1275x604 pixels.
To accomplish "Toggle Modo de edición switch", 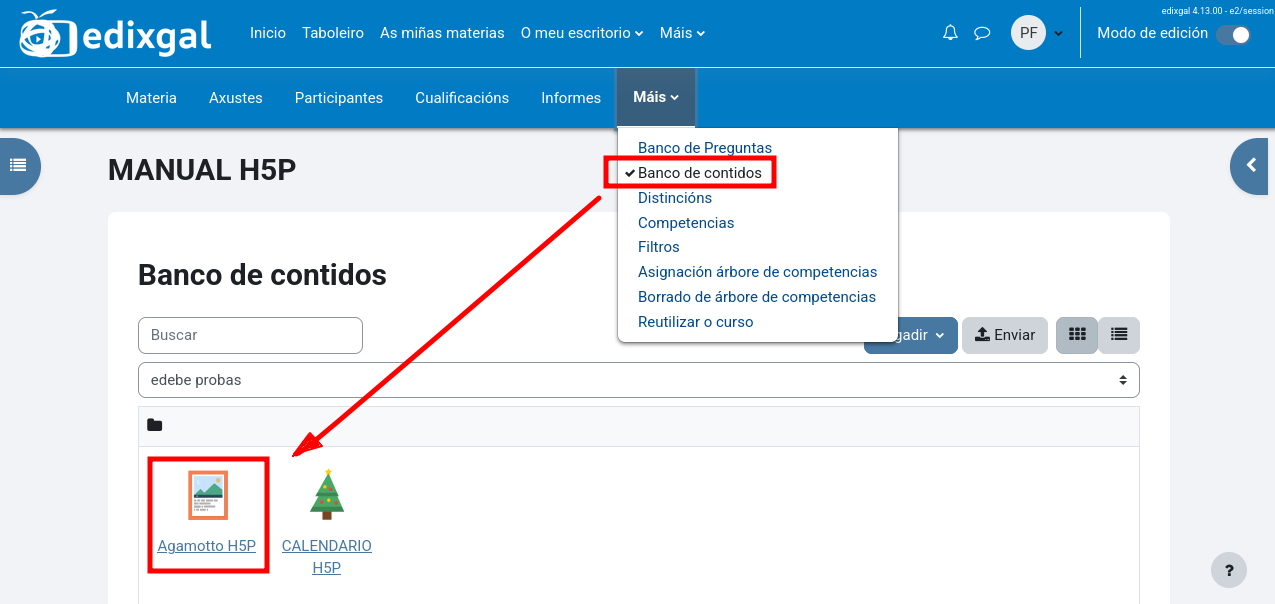I will 1233,34.
